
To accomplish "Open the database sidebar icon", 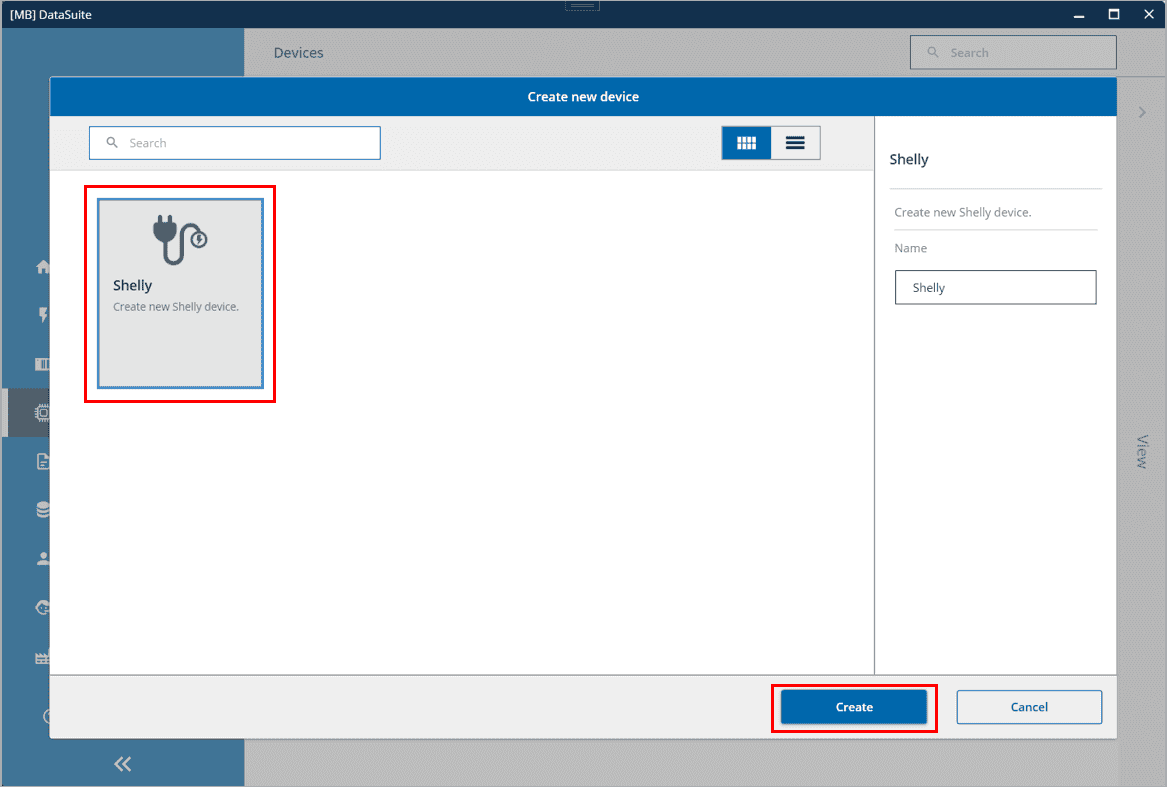I will pyautogui.click(x=43, y=509).
